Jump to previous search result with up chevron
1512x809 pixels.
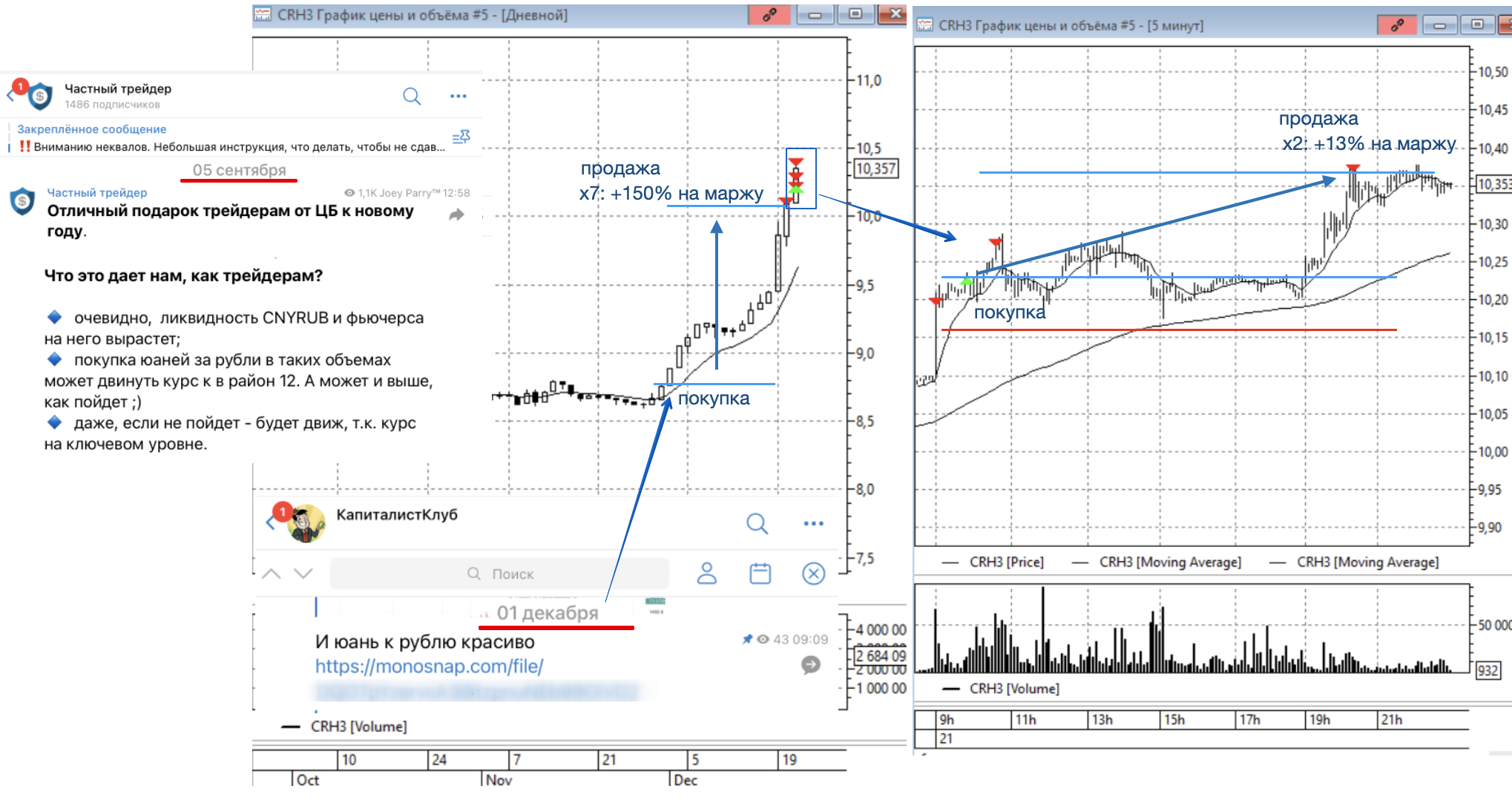(x=272, y=574)
